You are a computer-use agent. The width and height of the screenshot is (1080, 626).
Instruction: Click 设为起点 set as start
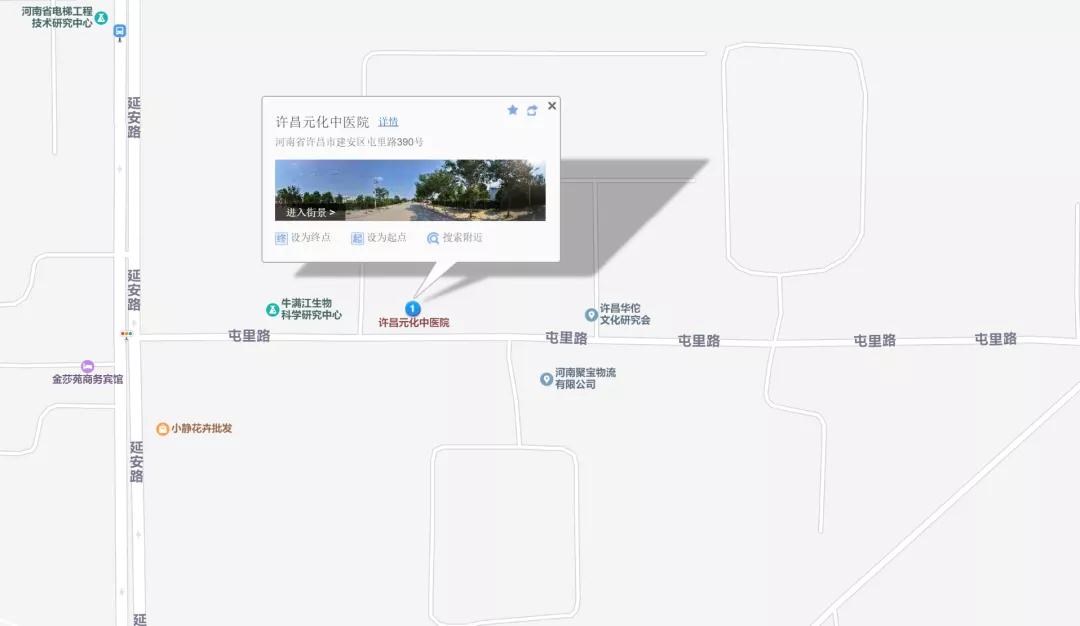(x=379, y=238)
